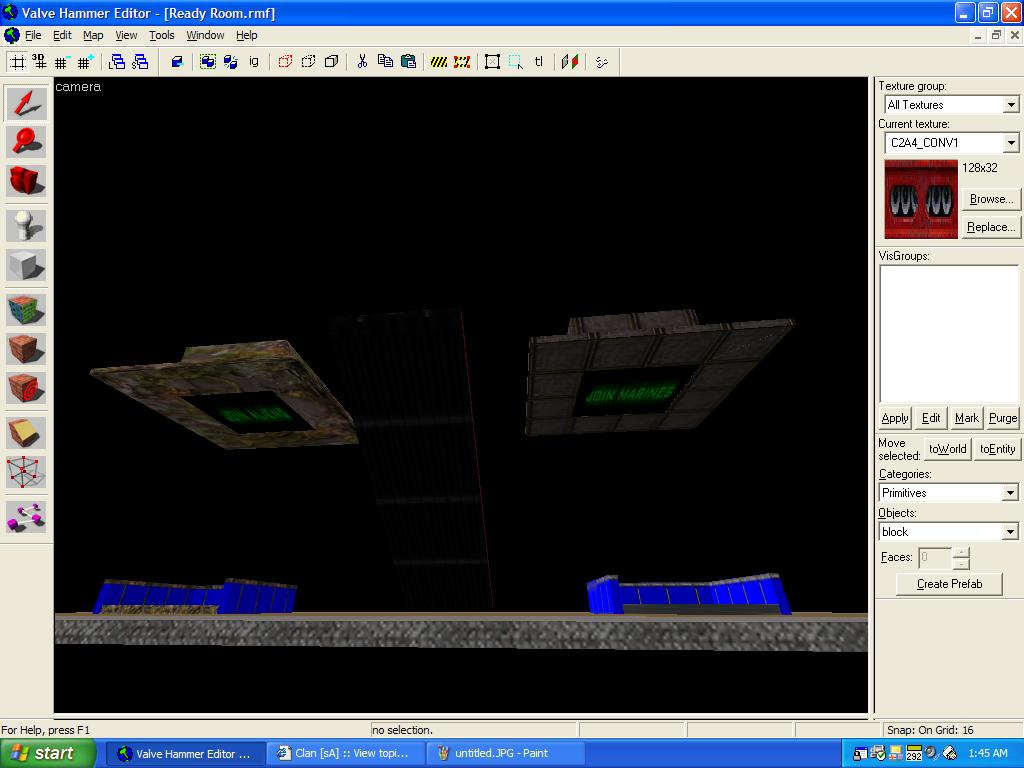
Task: Expand the Texture group dropdown
Action: click(1010, 104)
